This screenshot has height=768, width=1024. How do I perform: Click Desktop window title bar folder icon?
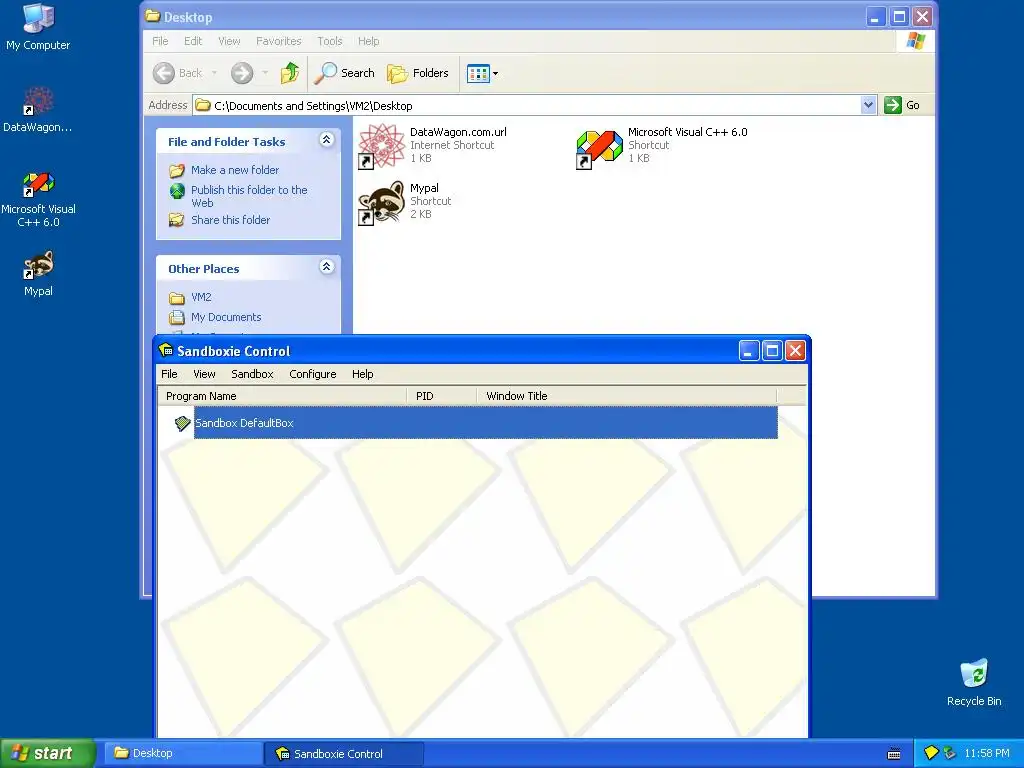(153, 16)
